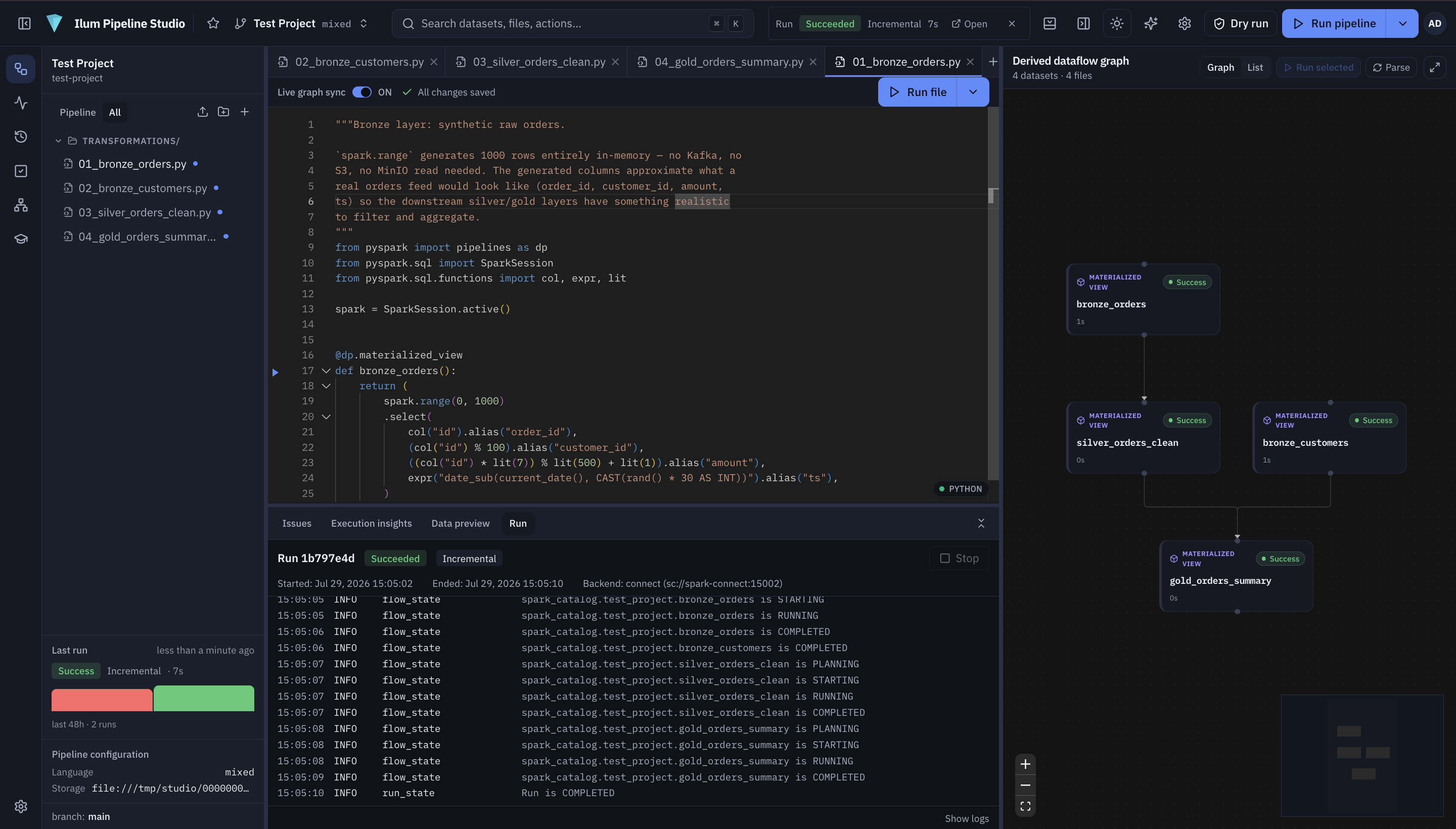The image size is (1456, 829).
Task: Zoom out on the dataflow graph
Action: [1025, 785]
